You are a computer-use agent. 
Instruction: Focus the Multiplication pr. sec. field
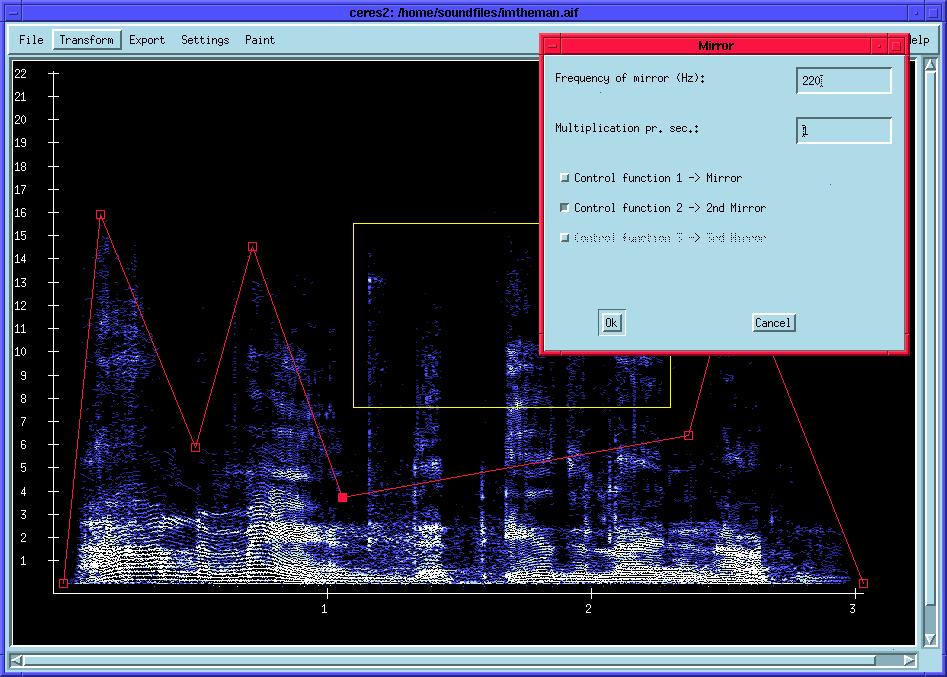[844, 130]
